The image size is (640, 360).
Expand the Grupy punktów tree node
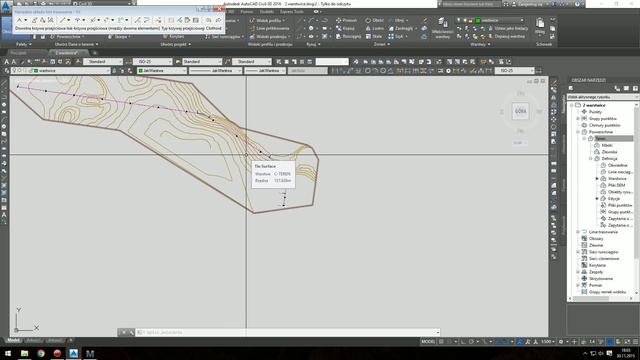578,118
